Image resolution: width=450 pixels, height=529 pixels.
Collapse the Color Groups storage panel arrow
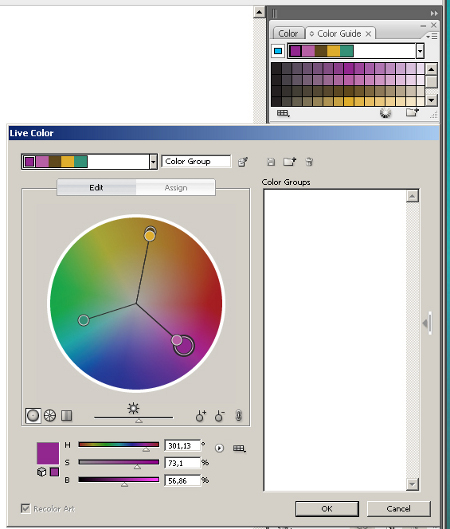426,323
